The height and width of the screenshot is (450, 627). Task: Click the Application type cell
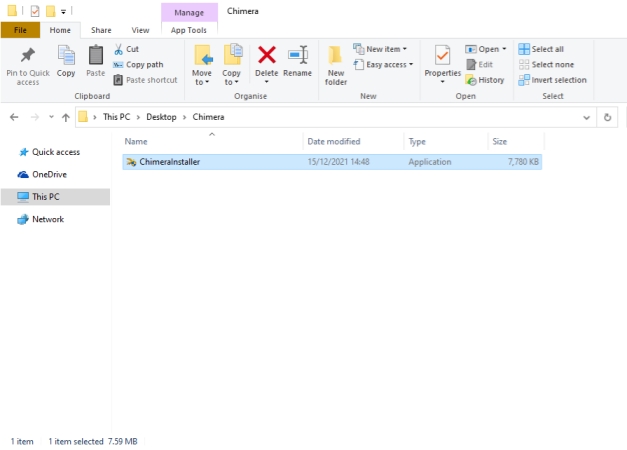(430, 162)
